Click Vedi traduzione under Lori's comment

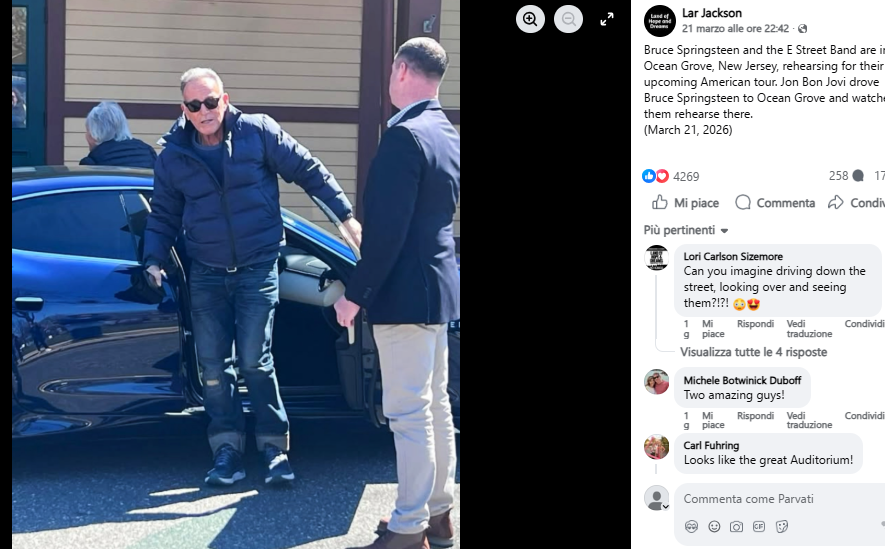point(809,328)
